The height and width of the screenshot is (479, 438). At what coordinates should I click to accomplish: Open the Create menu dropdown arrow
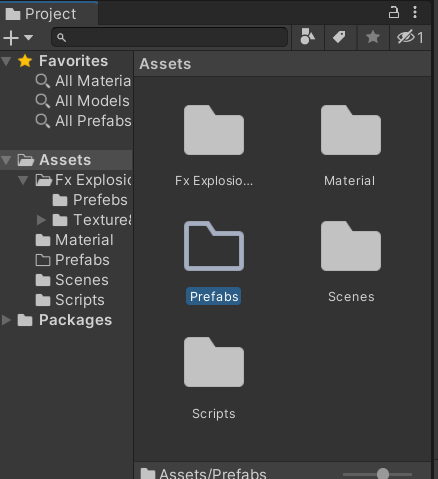[x=28, y=38]
